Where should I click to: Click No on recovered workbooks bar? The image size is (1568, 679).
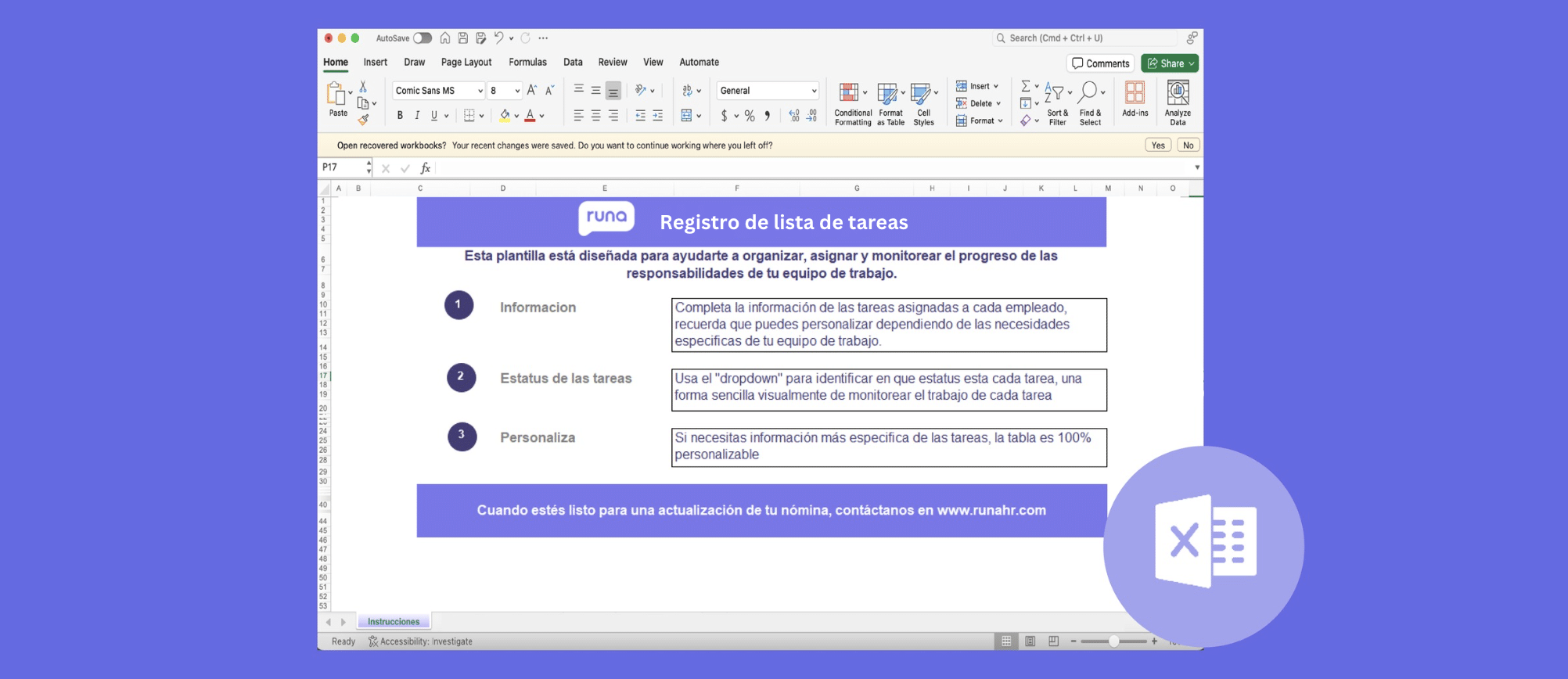[x=1188, y=145]
